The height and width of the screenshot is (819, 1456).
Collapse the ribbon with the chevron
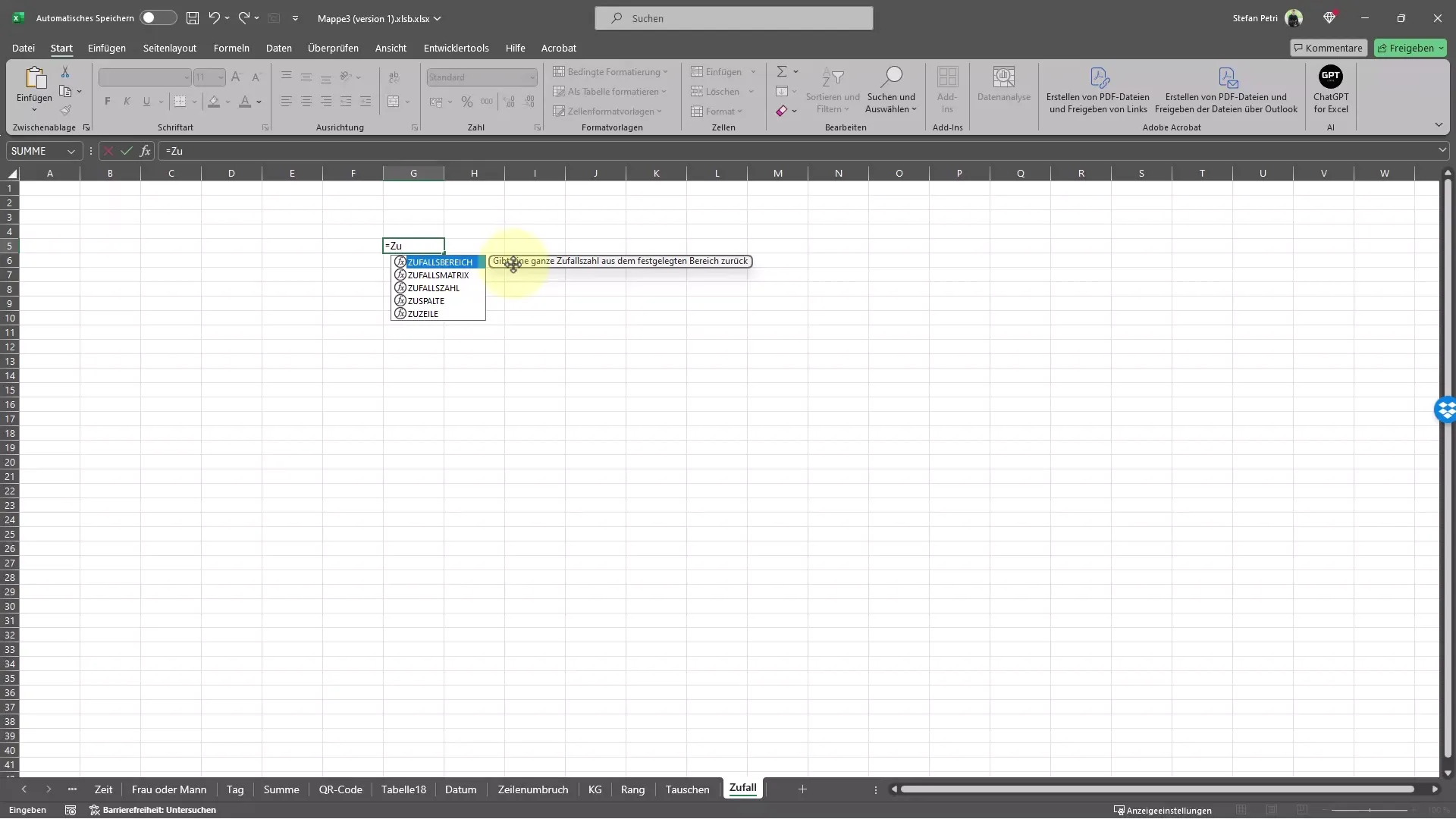click(x=1439, y=124)
